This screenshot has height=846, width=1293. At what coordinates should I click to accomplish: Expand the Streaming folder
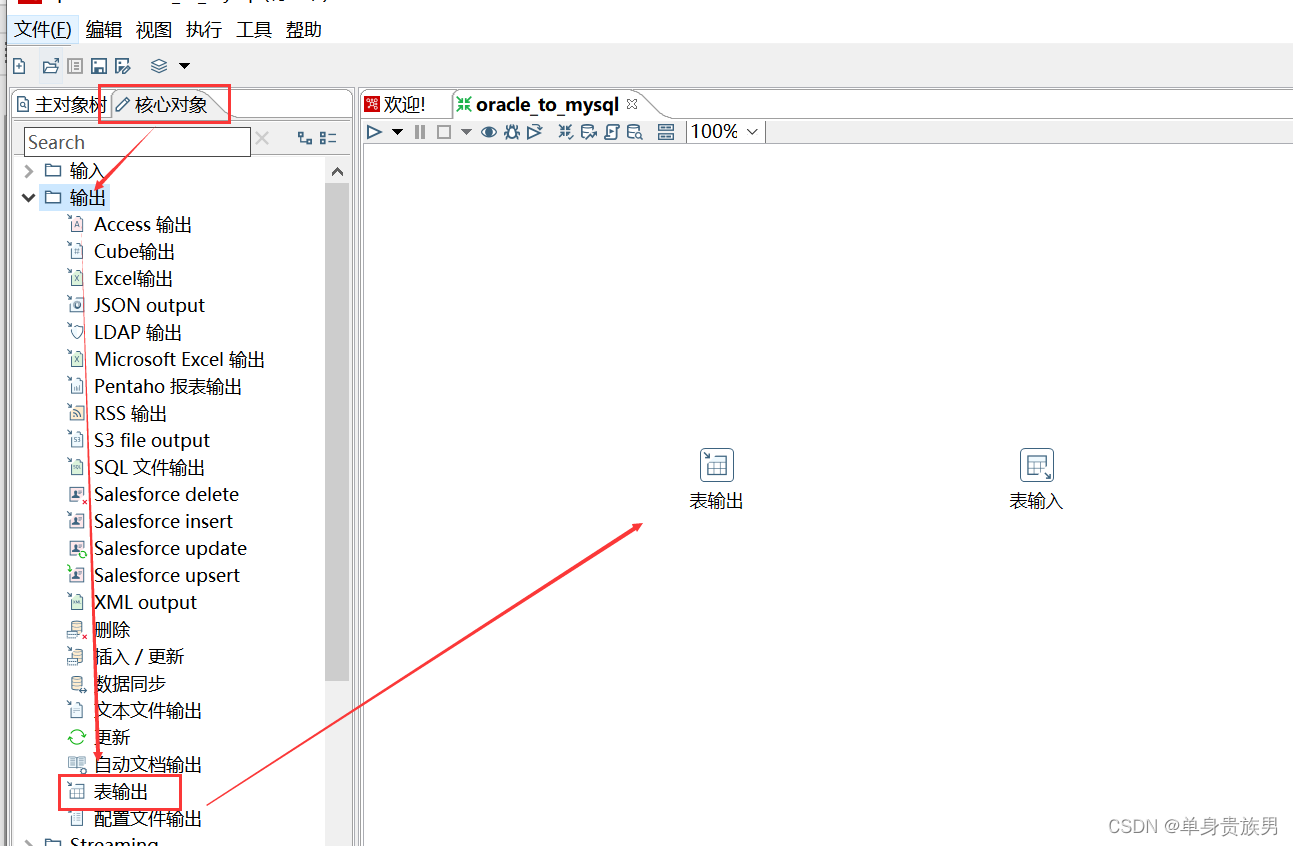[x=28, y=843]
